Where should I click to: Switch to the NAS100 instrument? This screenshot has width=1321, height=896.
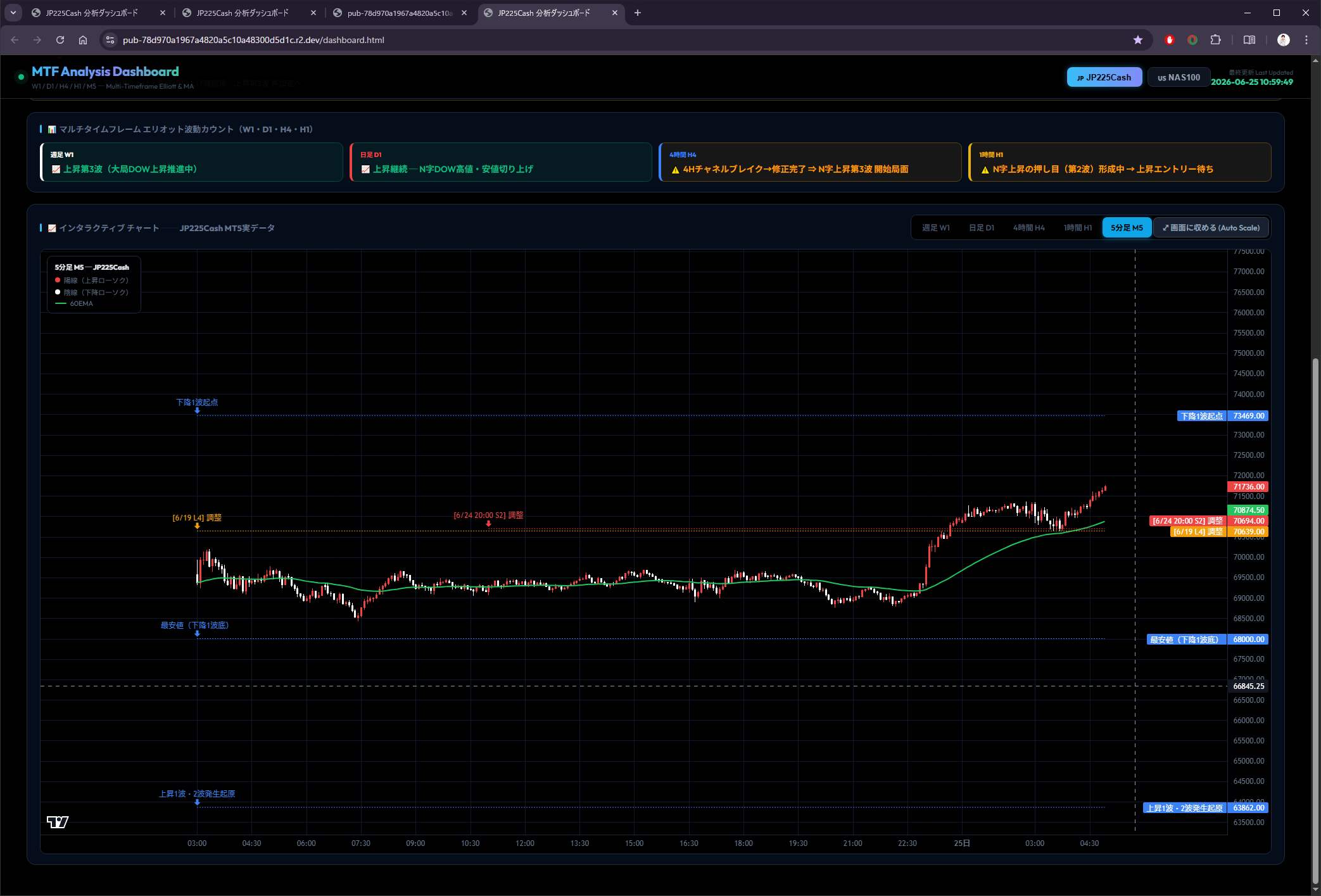pos(1179,77)
